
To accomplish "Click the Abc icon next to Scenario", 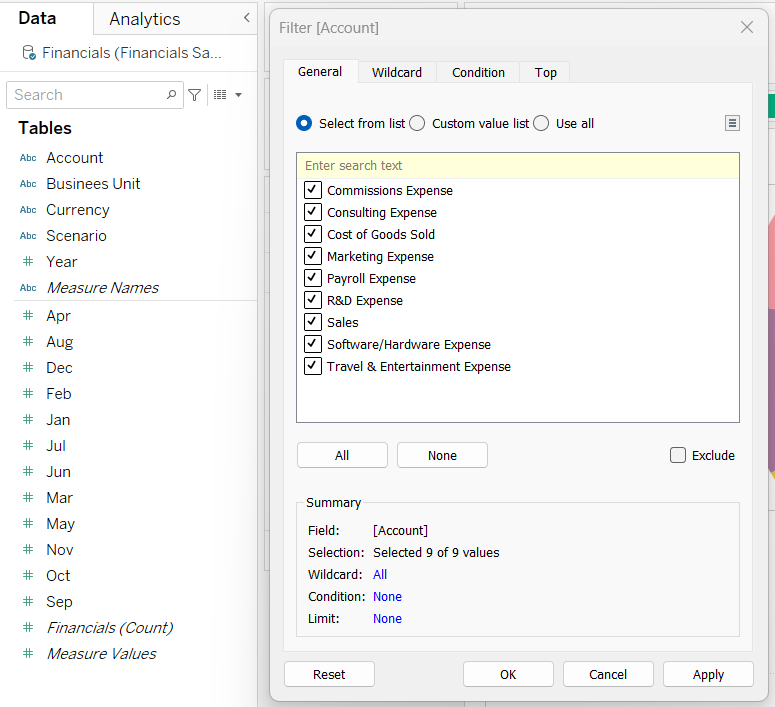I will coord(28,236).
